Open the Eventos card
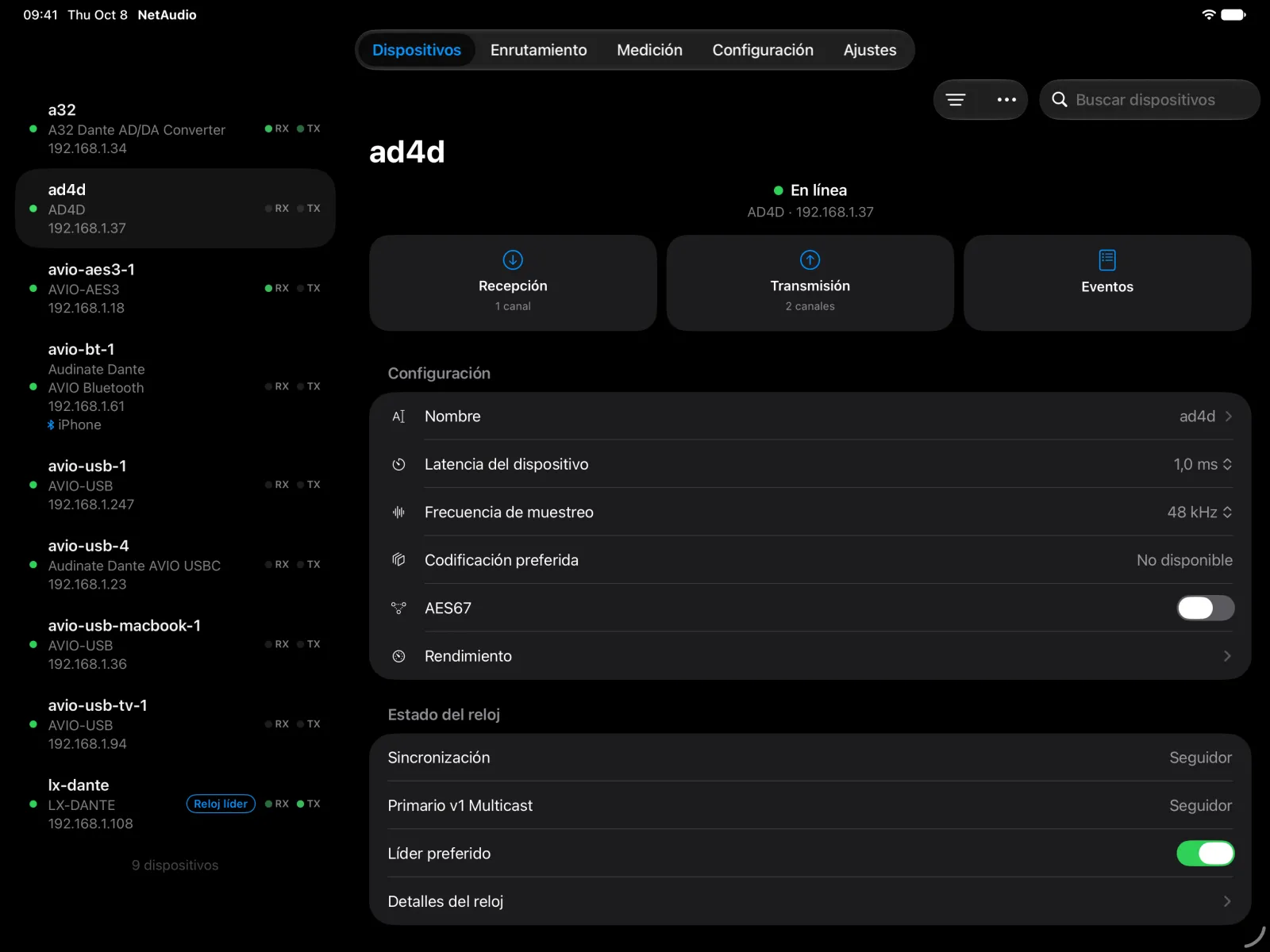1270x952 pixels. tap(1107, 282)
